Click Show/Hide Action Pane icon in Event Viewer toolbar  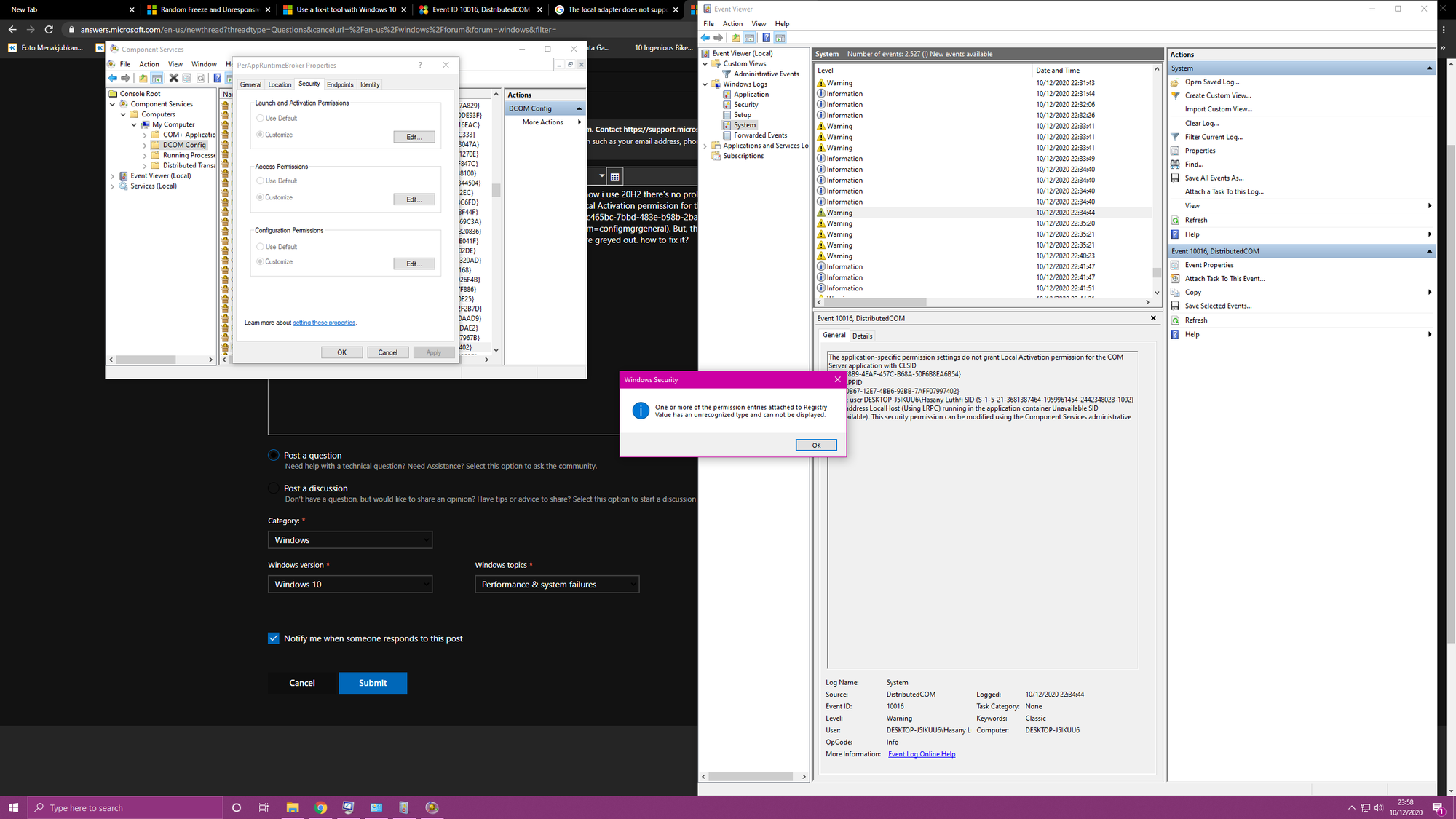780,38
